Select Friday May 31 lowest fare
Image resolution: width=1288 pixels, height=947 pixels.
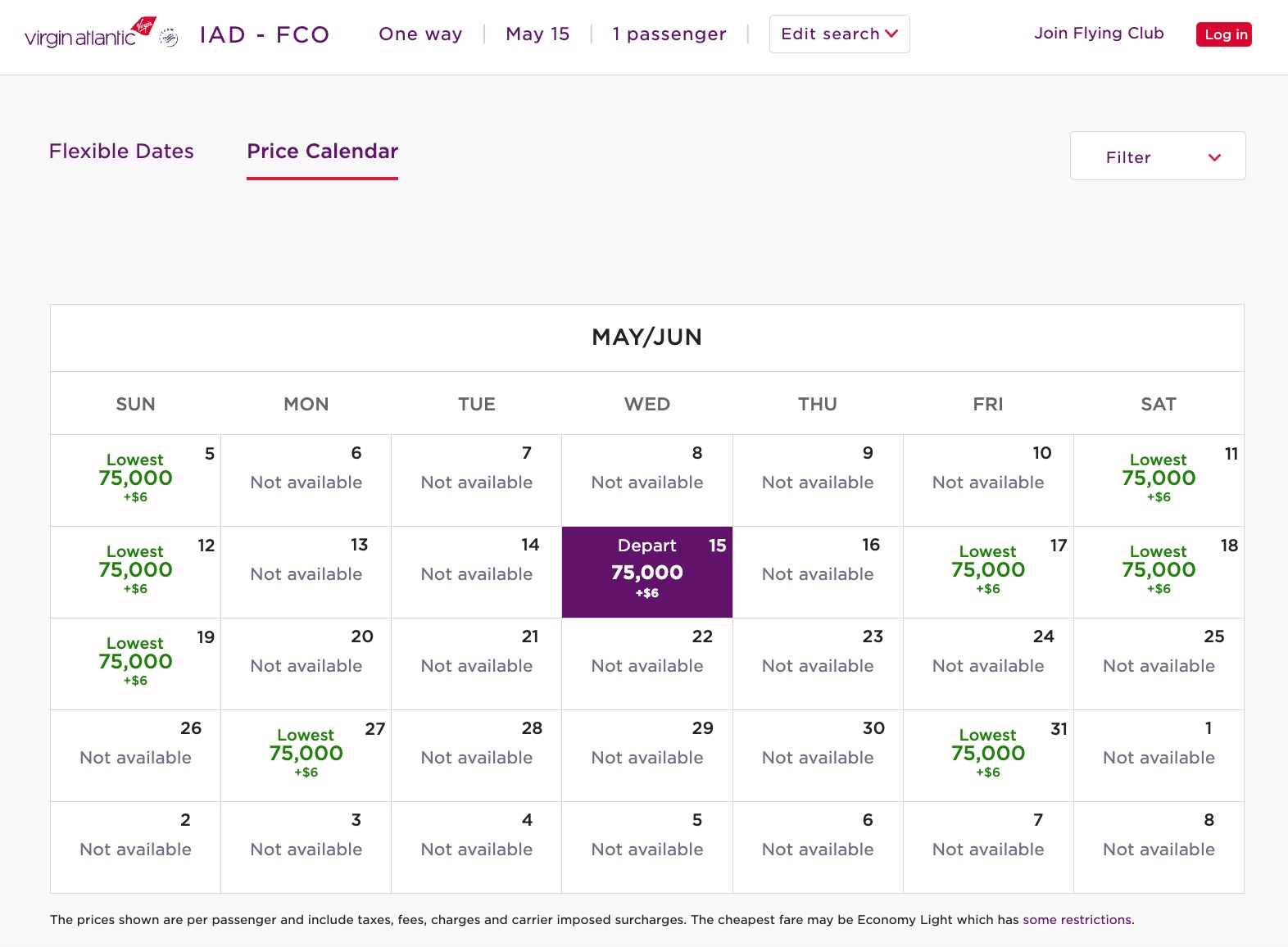(x=988, y=756)
